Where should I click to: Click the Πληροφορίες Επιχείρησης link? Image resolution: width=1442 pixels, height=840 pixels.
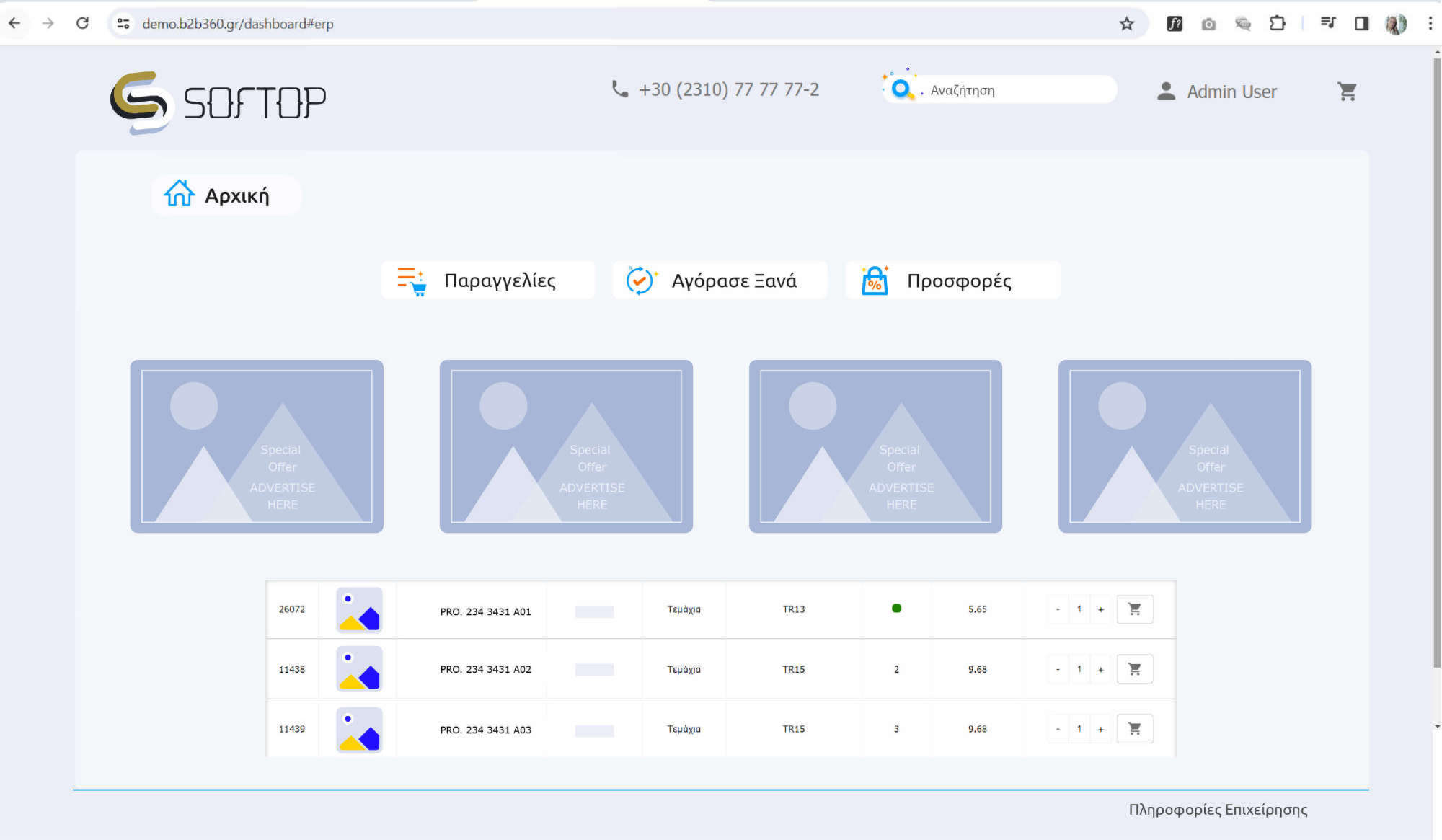(x=1217, y=809)
